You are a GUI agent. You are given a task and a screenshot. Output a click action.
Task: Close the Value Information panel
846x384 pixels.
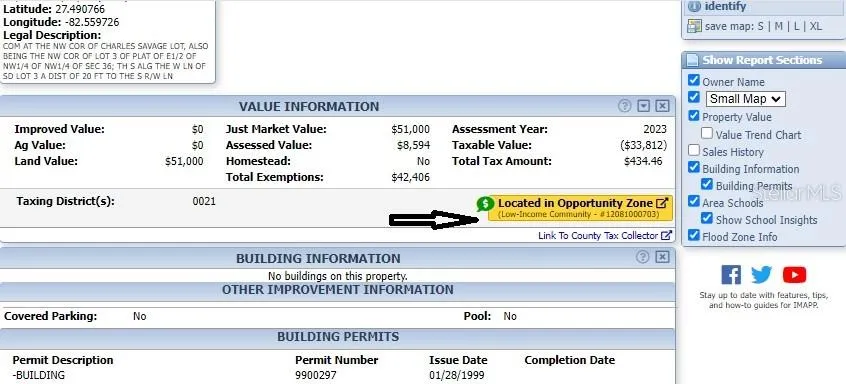[x=663, y=106]
